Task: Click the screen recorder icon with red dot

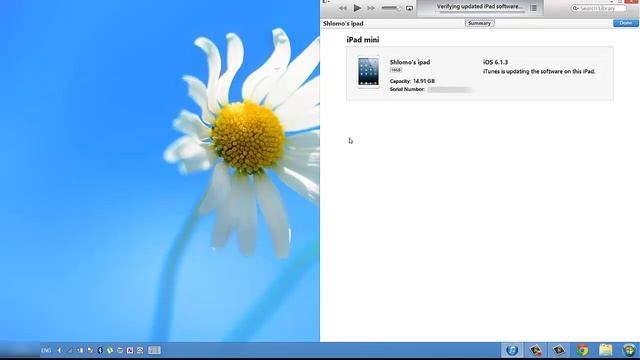Action: (x=536, y=350)
